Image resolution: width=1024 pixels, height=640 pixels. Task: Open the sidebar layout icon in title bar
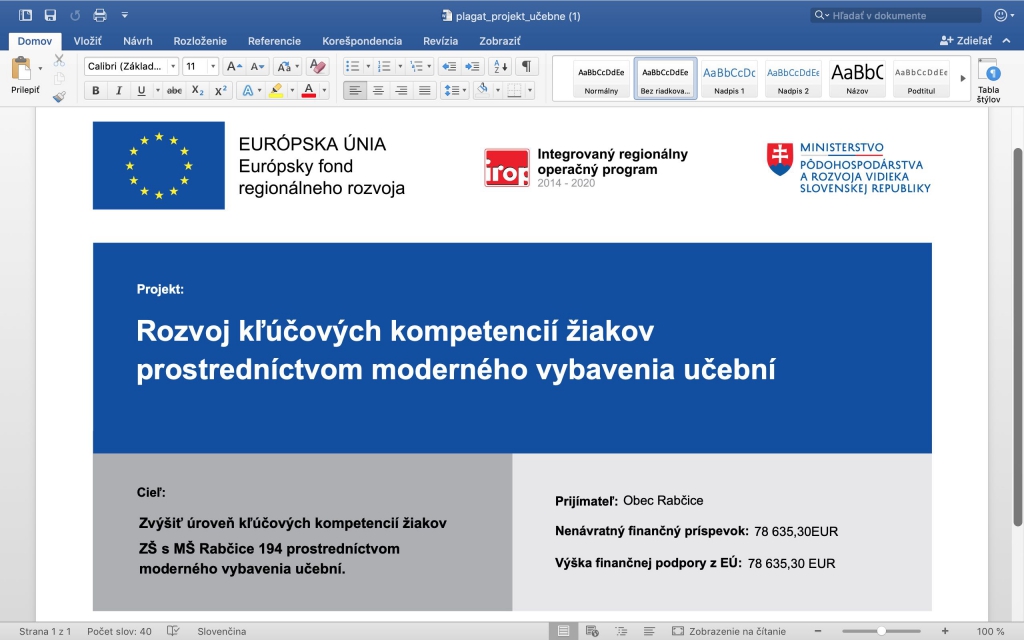25,15
